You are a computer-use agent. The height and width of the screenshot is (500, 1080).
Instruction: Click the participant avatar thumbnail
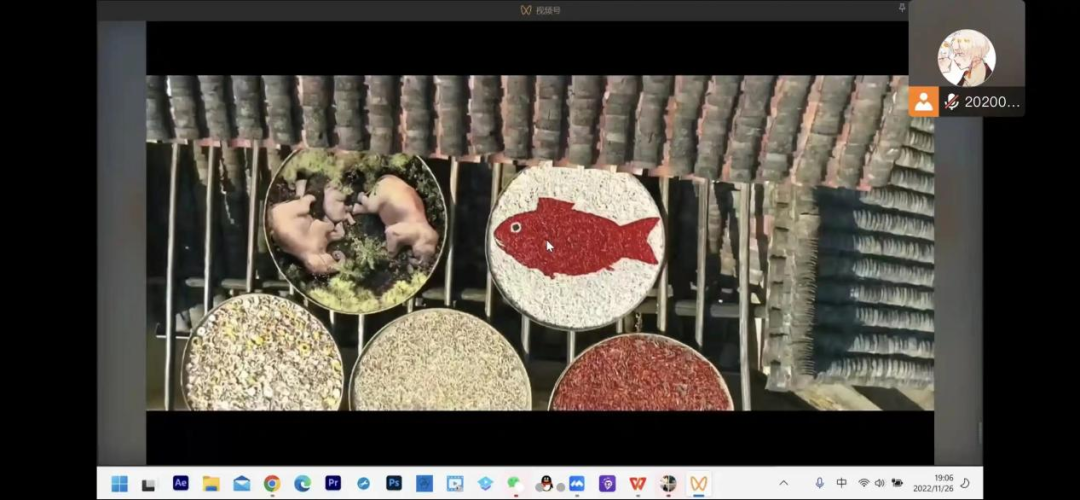click(966, 58)
